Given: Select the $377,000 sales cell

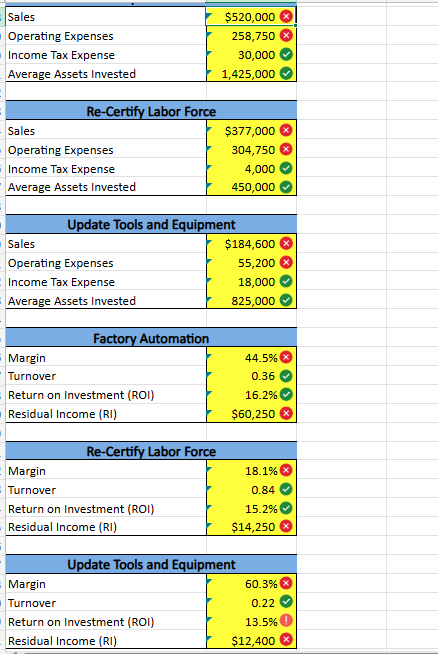Looking at the screenshot, I should [x=252, y=131].
